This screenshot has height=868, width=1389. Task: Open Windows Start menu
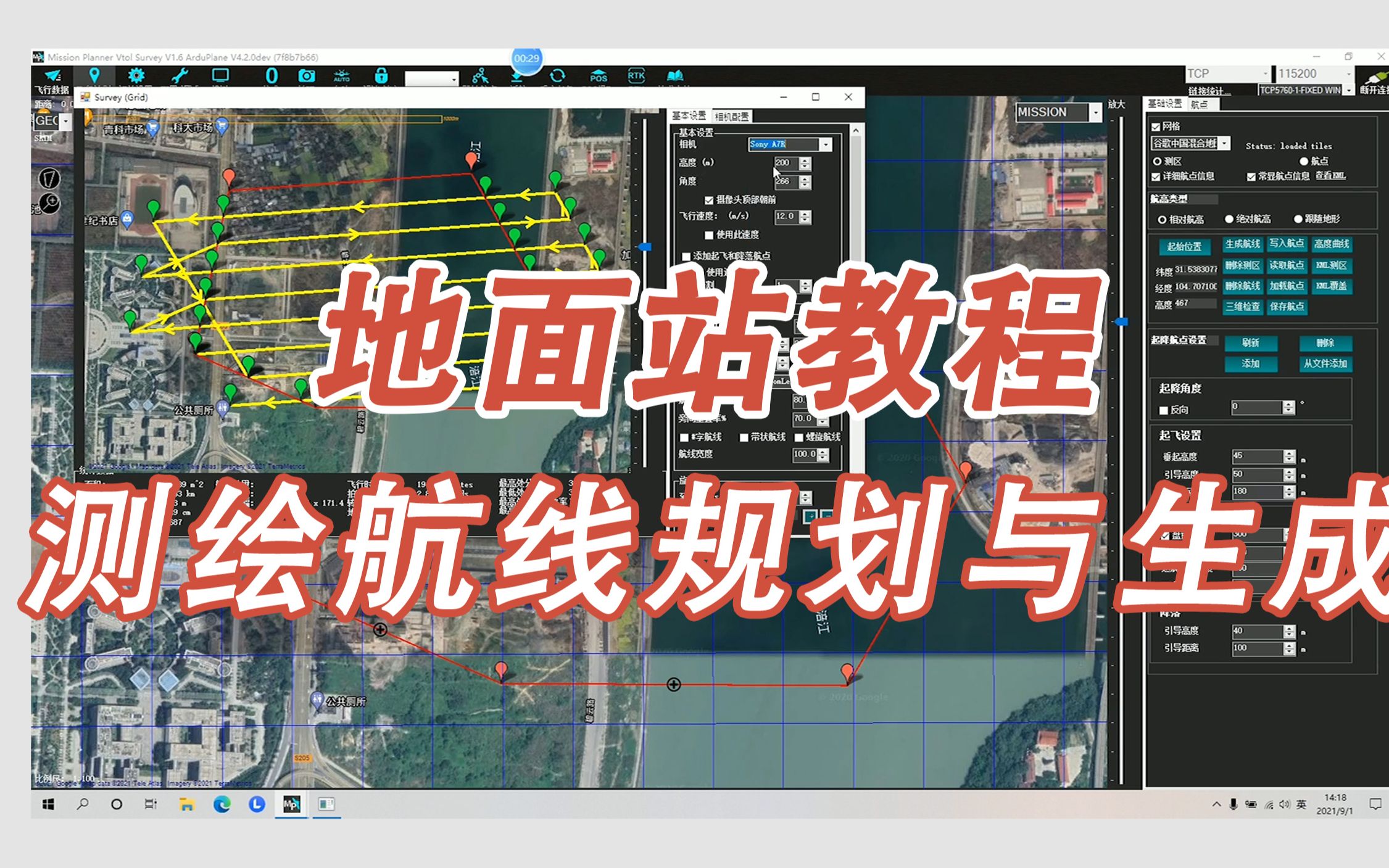pos(48,804)
